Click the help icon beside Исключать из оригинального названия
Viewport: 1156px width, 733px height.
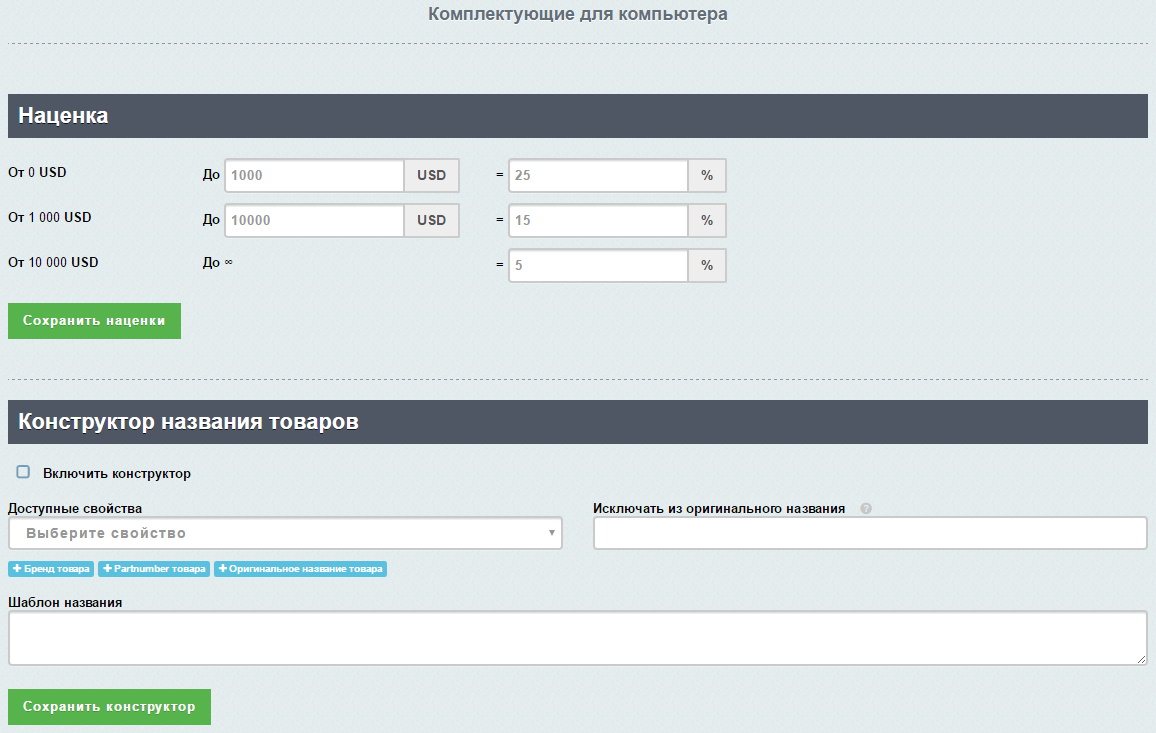coord(866,508)
